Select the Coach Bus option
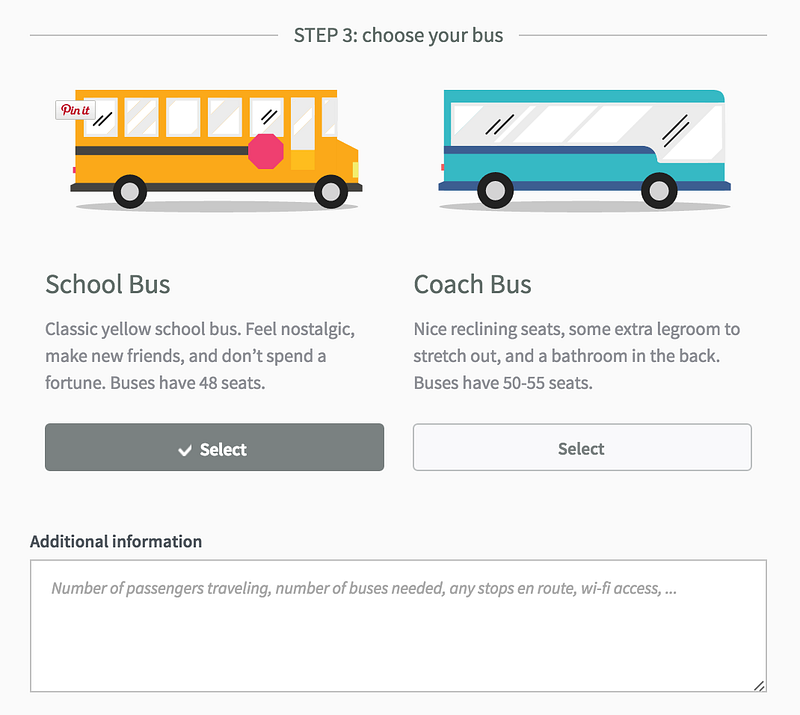 (x=582, y=447)
